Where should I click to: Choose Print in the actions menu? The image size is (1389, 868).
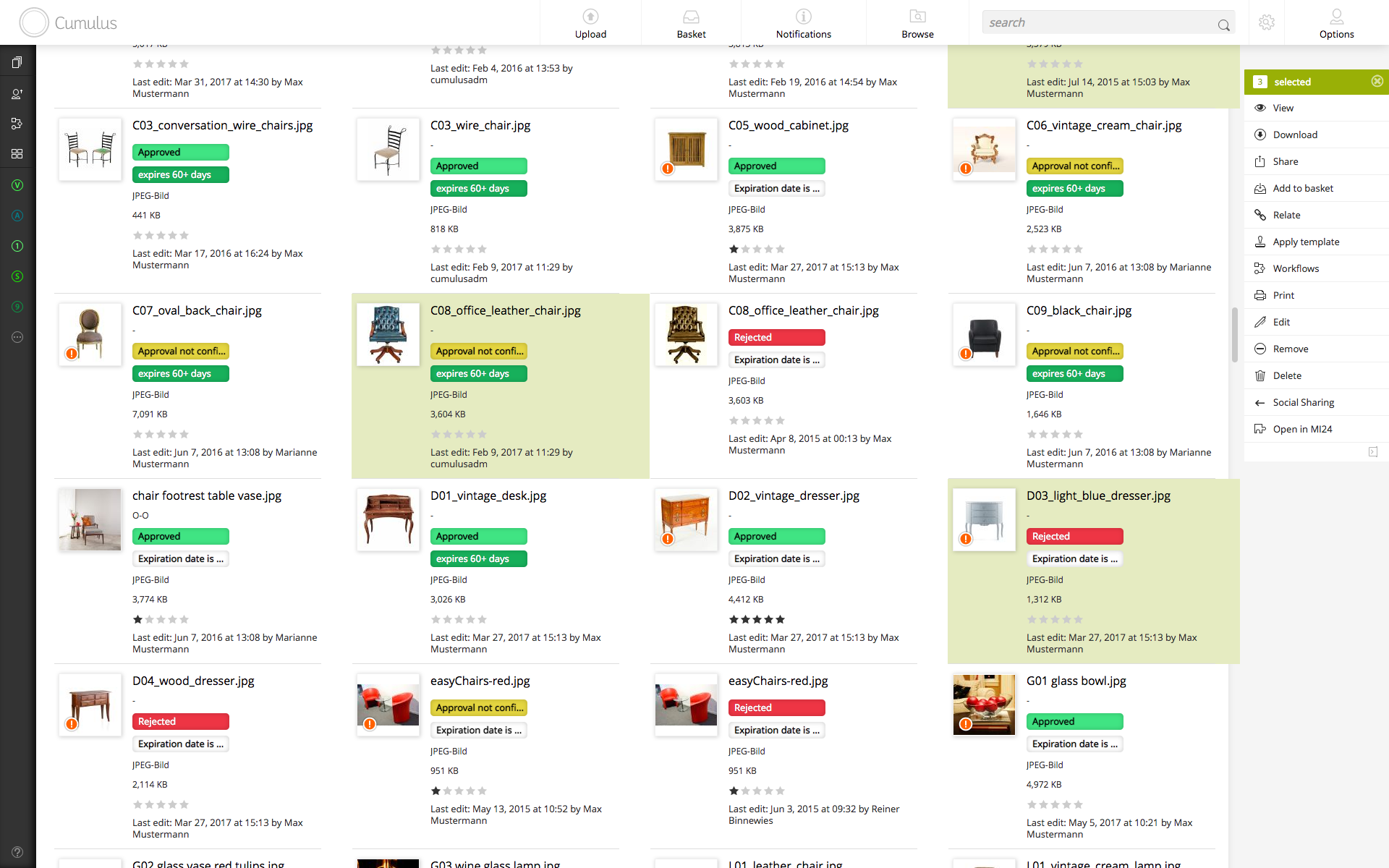point(1316,295)
